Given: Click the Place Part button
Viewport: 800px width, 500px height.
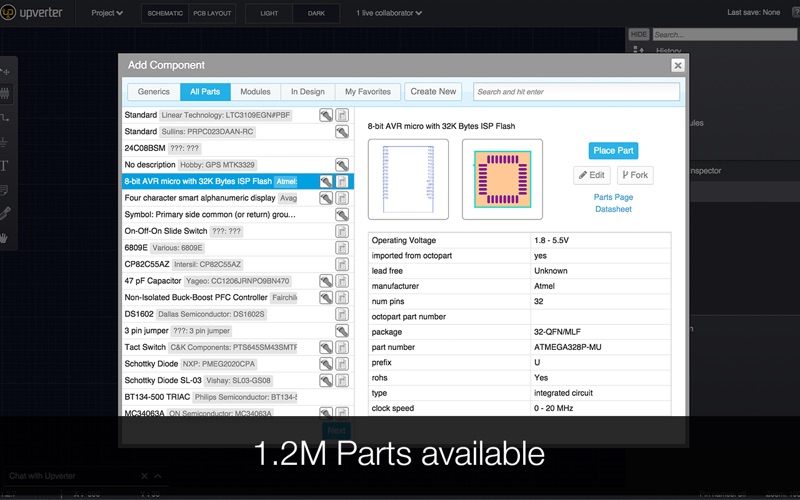Looking at the screenshot, I should click(x=613, y=151).
